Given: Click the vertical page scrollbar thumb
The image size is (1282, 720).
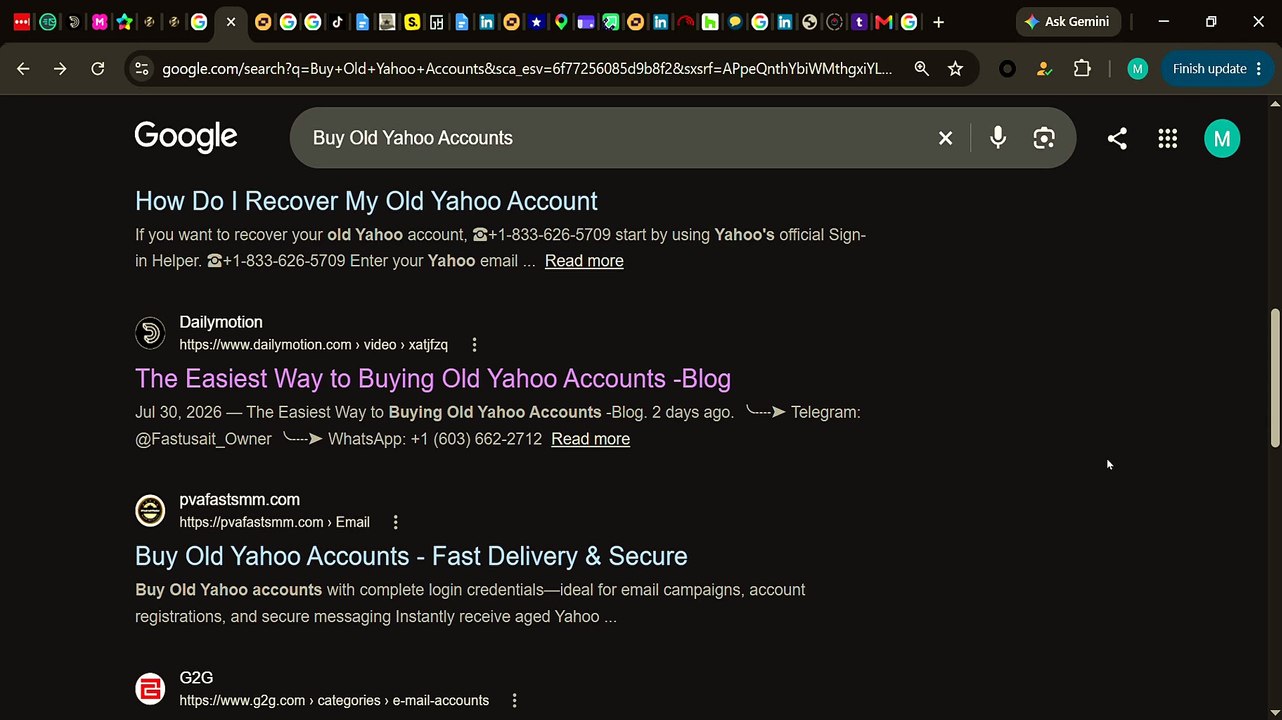Looking at the screenshot, I should (1275, 378).
